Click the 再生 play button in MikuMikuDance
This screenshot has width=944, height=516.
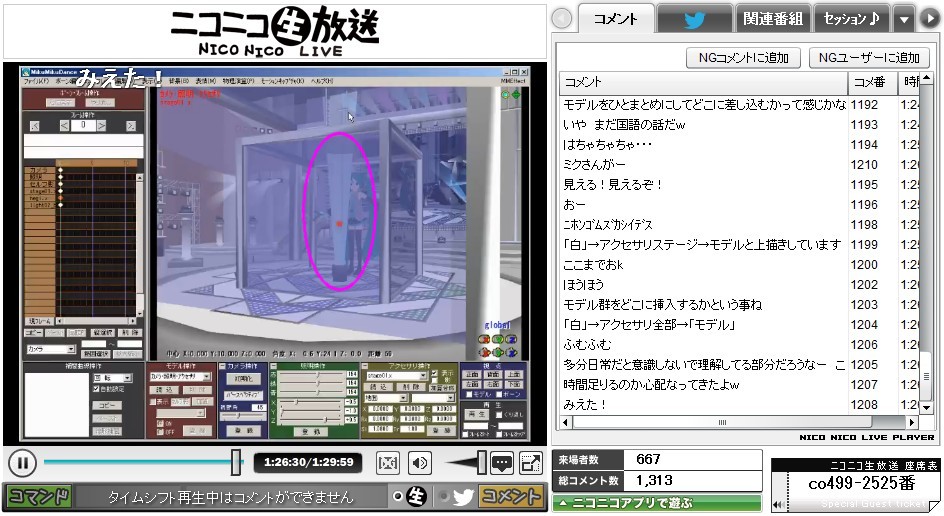[477, 414]
